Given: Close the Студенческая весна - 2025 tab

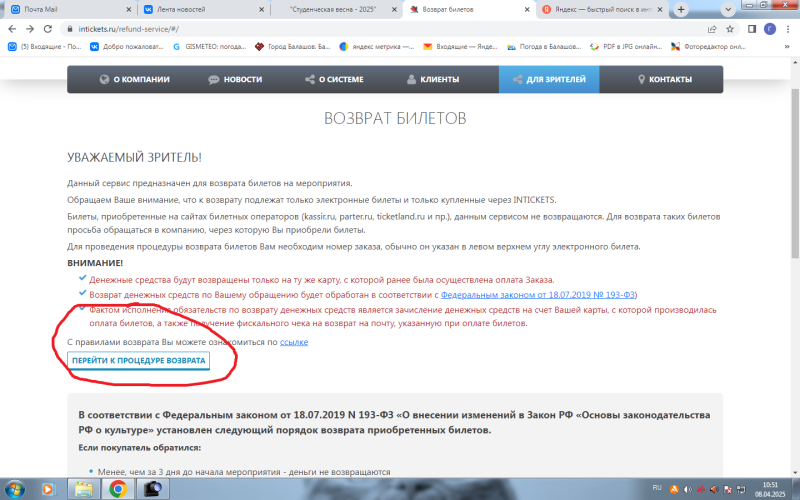Looking at the screenshot, I should [394, 9].
